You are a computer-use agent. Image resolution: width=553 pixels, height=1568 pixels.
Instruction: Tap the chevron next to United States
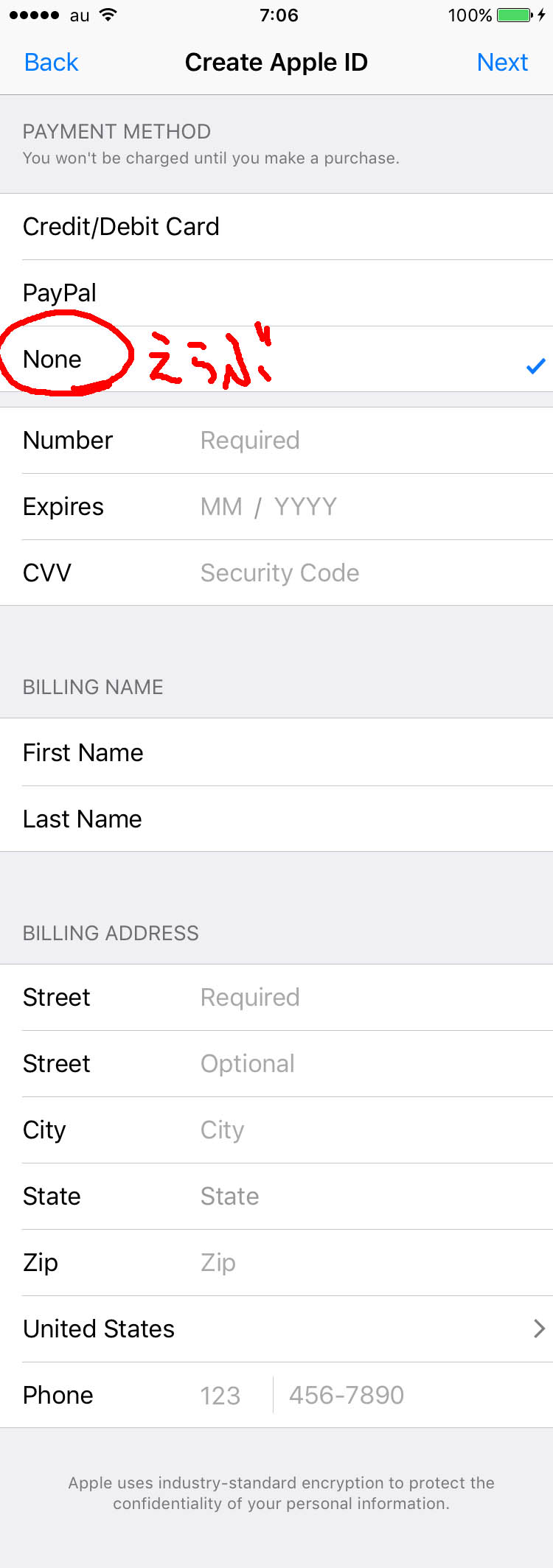[539, 1329]
